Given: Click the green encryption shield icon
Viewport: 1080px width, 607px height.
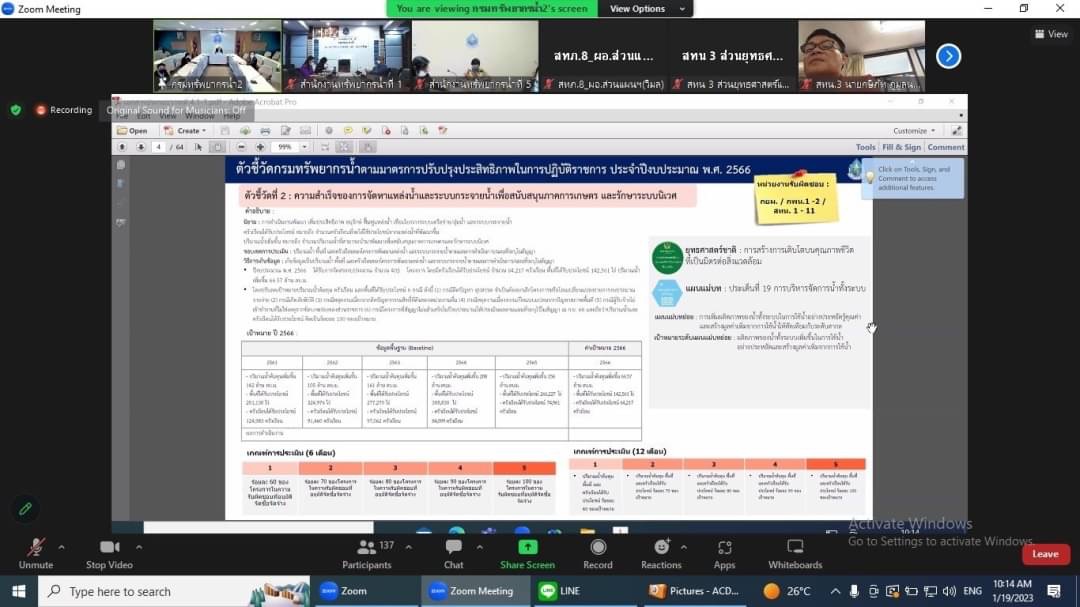Looking at the screenshot, I should click(x=16, y=110).
